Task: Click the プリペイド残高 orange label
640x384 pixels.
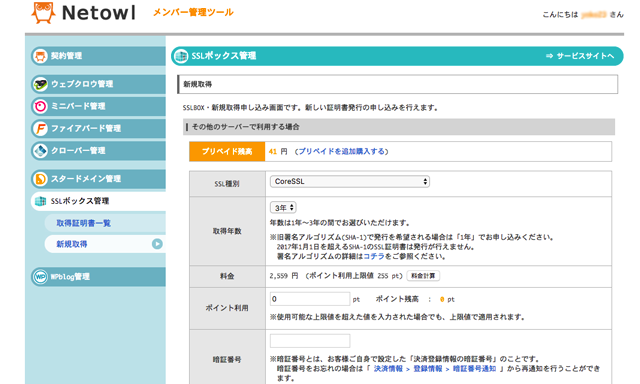Action: 227,151
